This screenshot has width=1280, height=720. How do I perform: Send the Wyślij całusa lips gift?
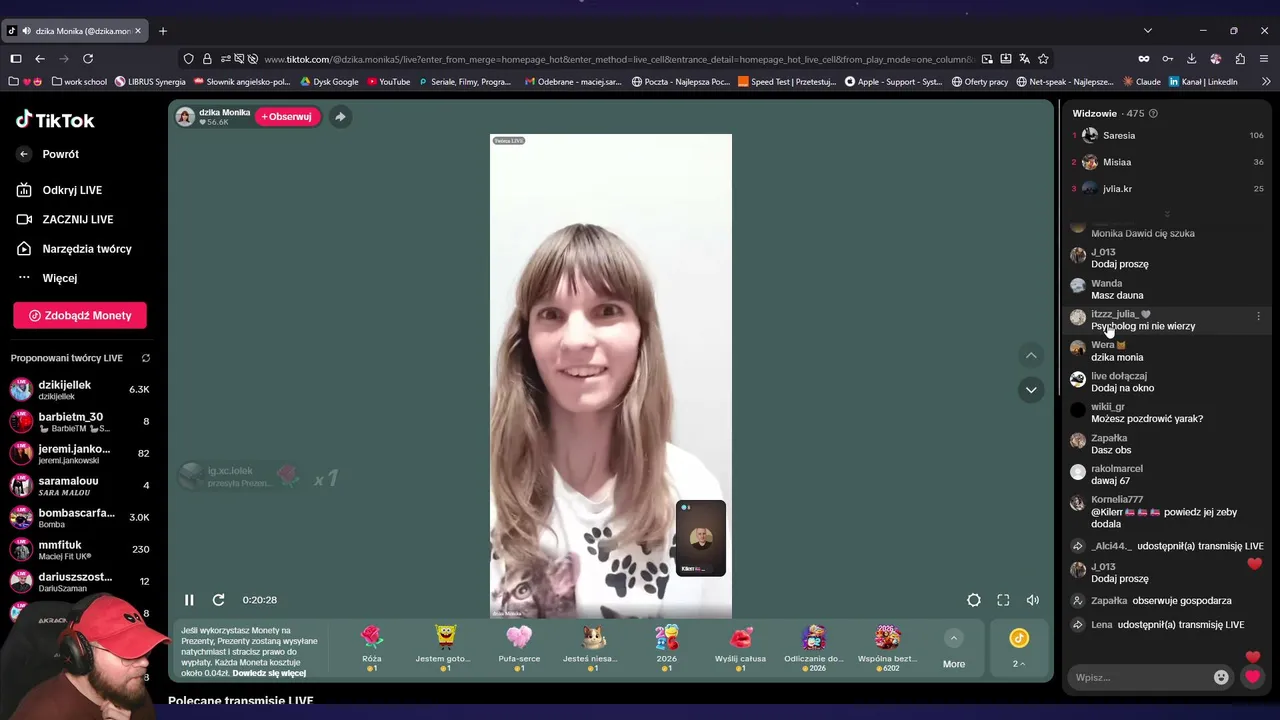(741, 647)
